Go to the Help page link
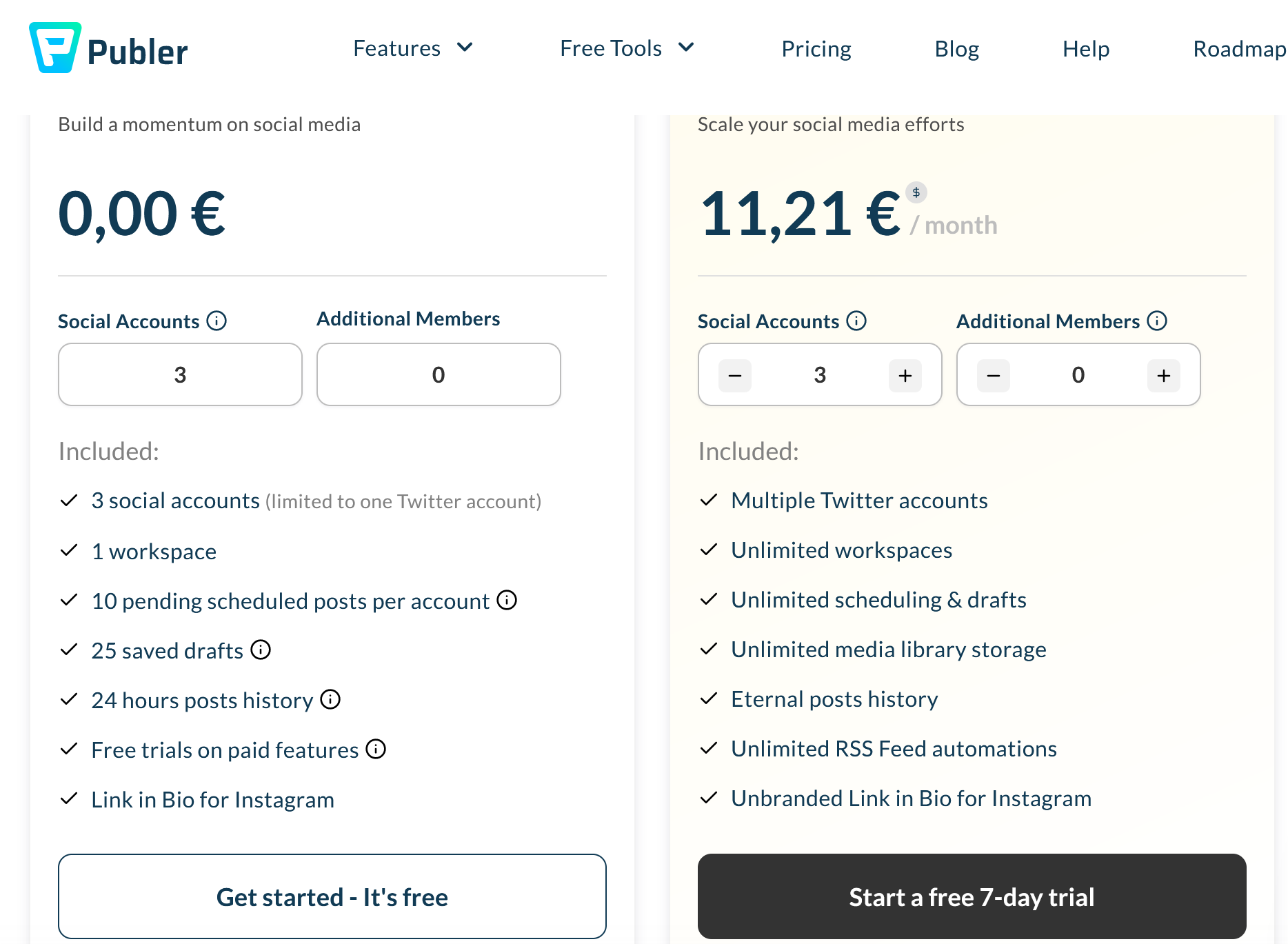The height and width of the screenshot is (944, 1288). click(x=1086, y=49)
